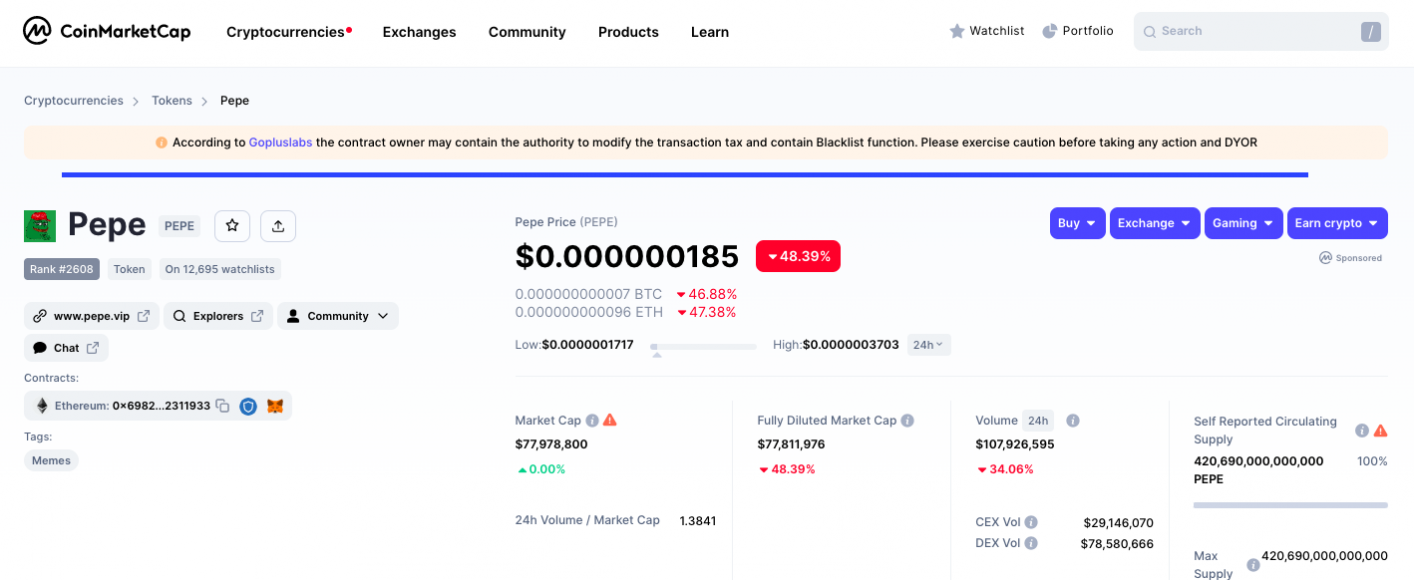Click the blue loading progress bar

tap(685, 175)
